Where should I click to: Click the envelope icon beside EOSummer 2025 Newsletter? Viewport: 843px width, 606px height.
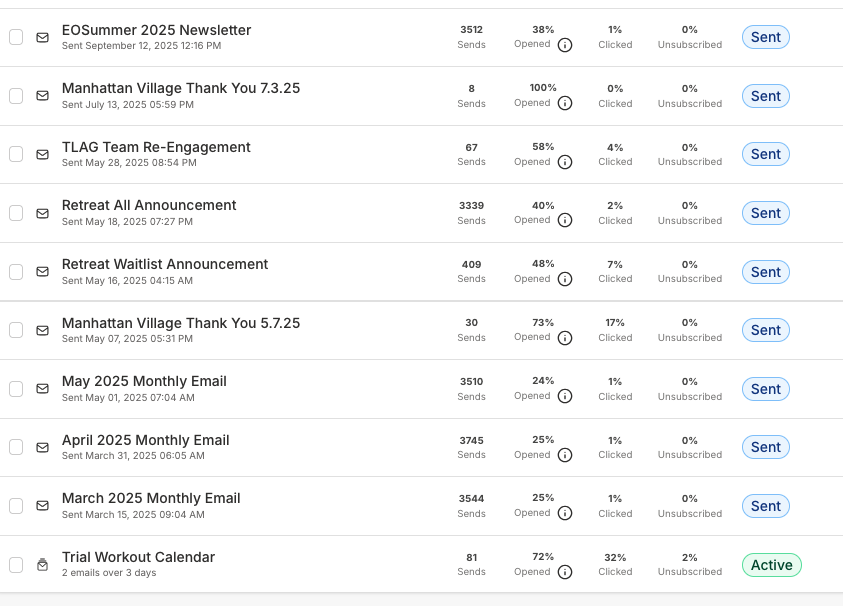click(x=42, y=38)
